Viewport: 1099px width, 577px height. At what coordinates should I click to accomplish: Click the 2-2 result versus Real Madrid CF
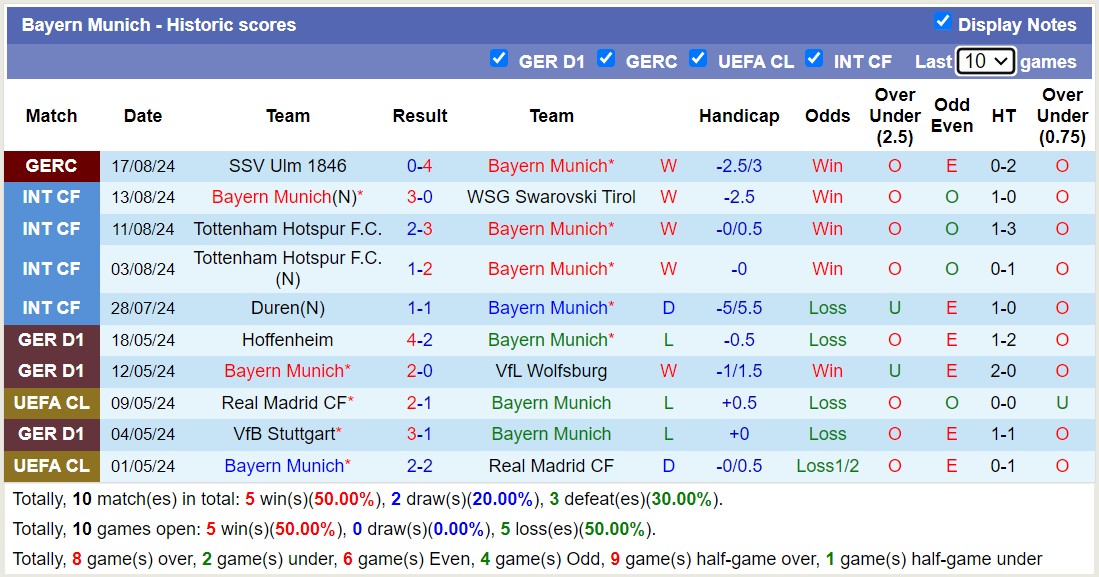coord(420,466)
